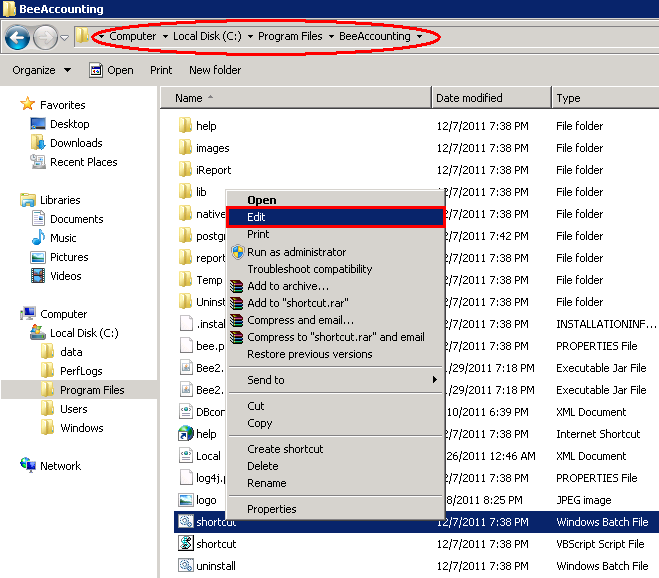The width and height of the screenshot is (659, 578).
Task: Expand the Send to submenu arrow
Action: tap(435, 380)
